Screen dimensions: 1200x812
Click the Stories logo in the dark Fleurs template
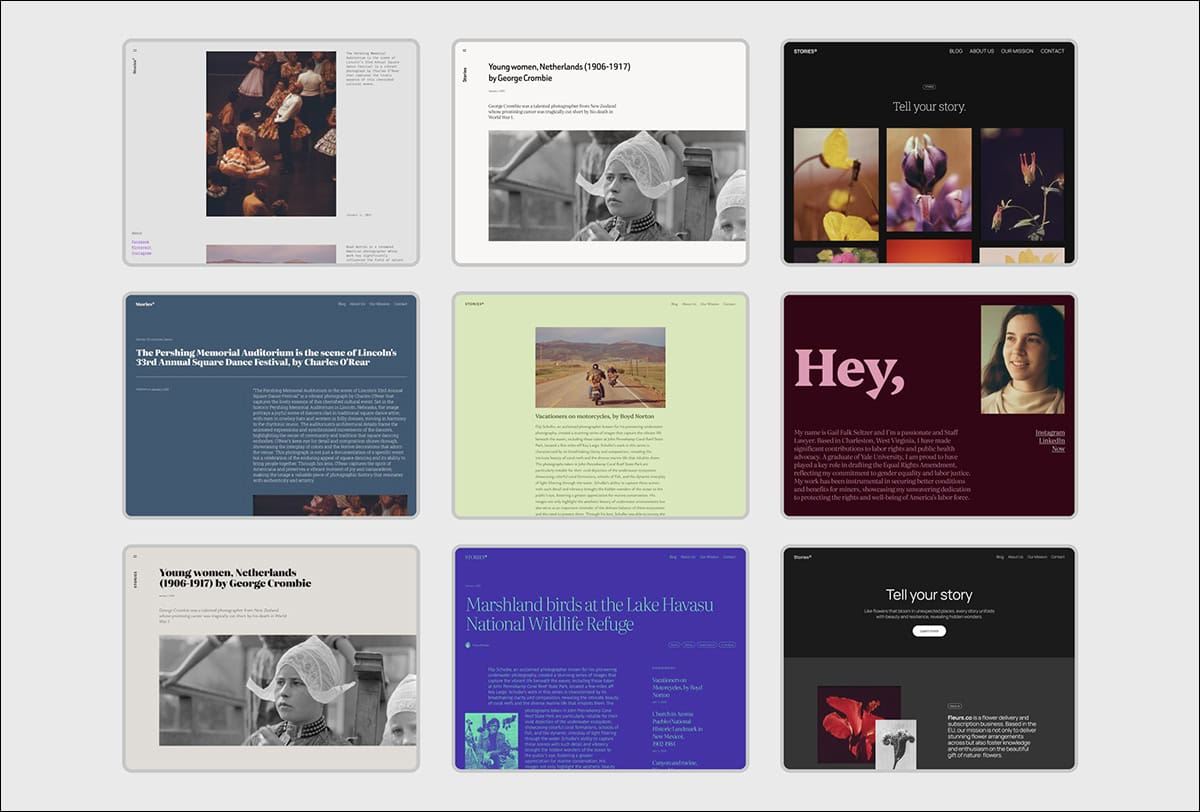coord(803,556)
